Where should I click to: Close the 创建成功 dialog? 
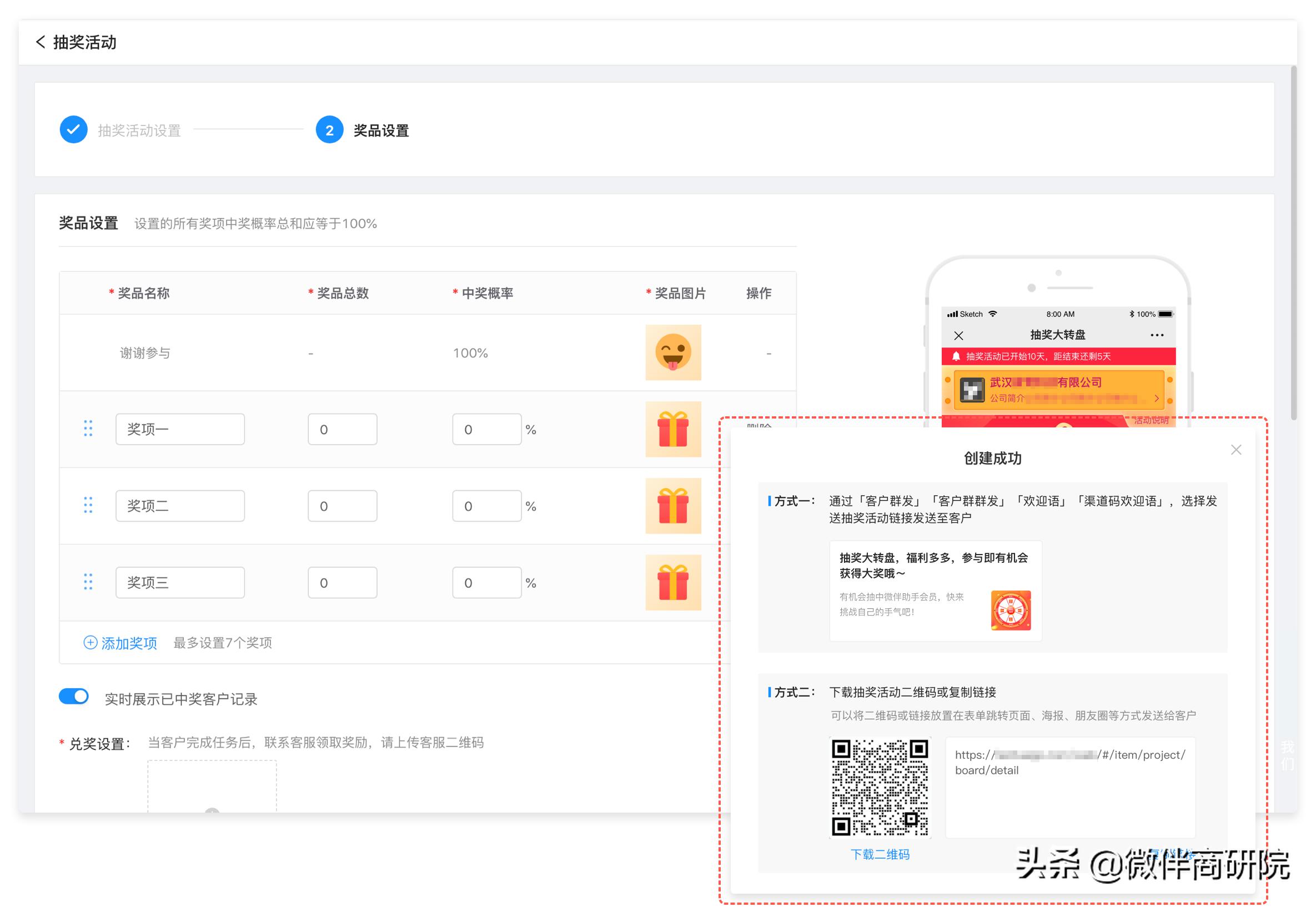pyautogui.click(x=1236, y=449)
